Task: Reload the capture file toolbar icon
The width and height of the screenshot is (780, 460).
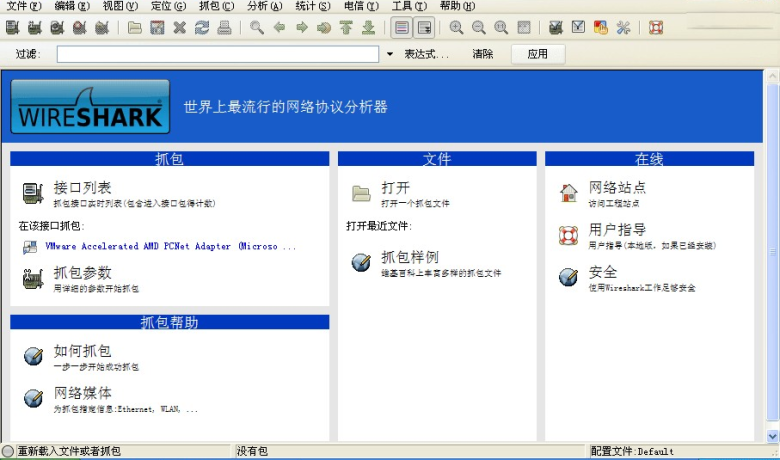Action: (x=202, y=27)
